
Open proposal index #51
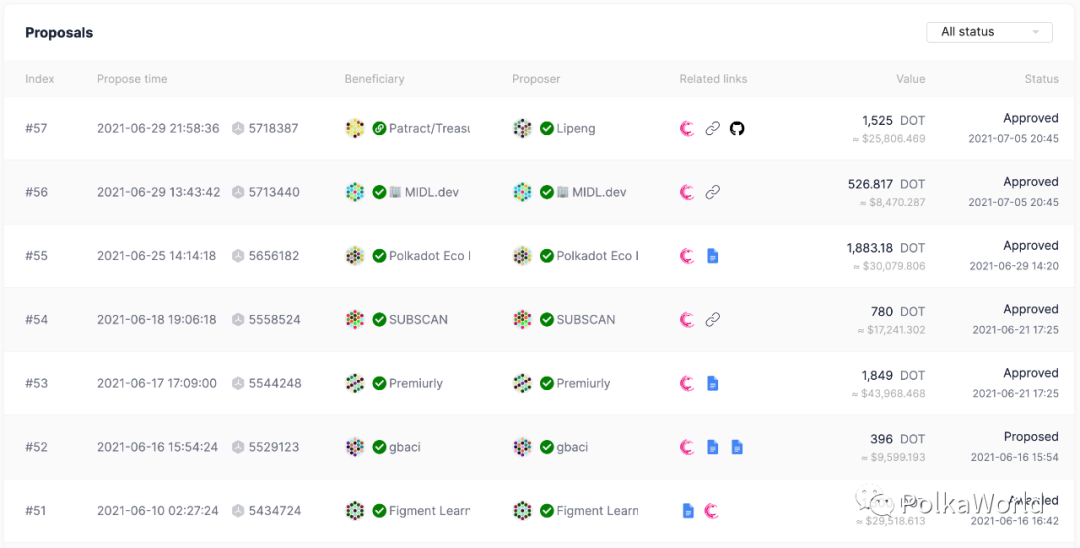tap(37, 511)
